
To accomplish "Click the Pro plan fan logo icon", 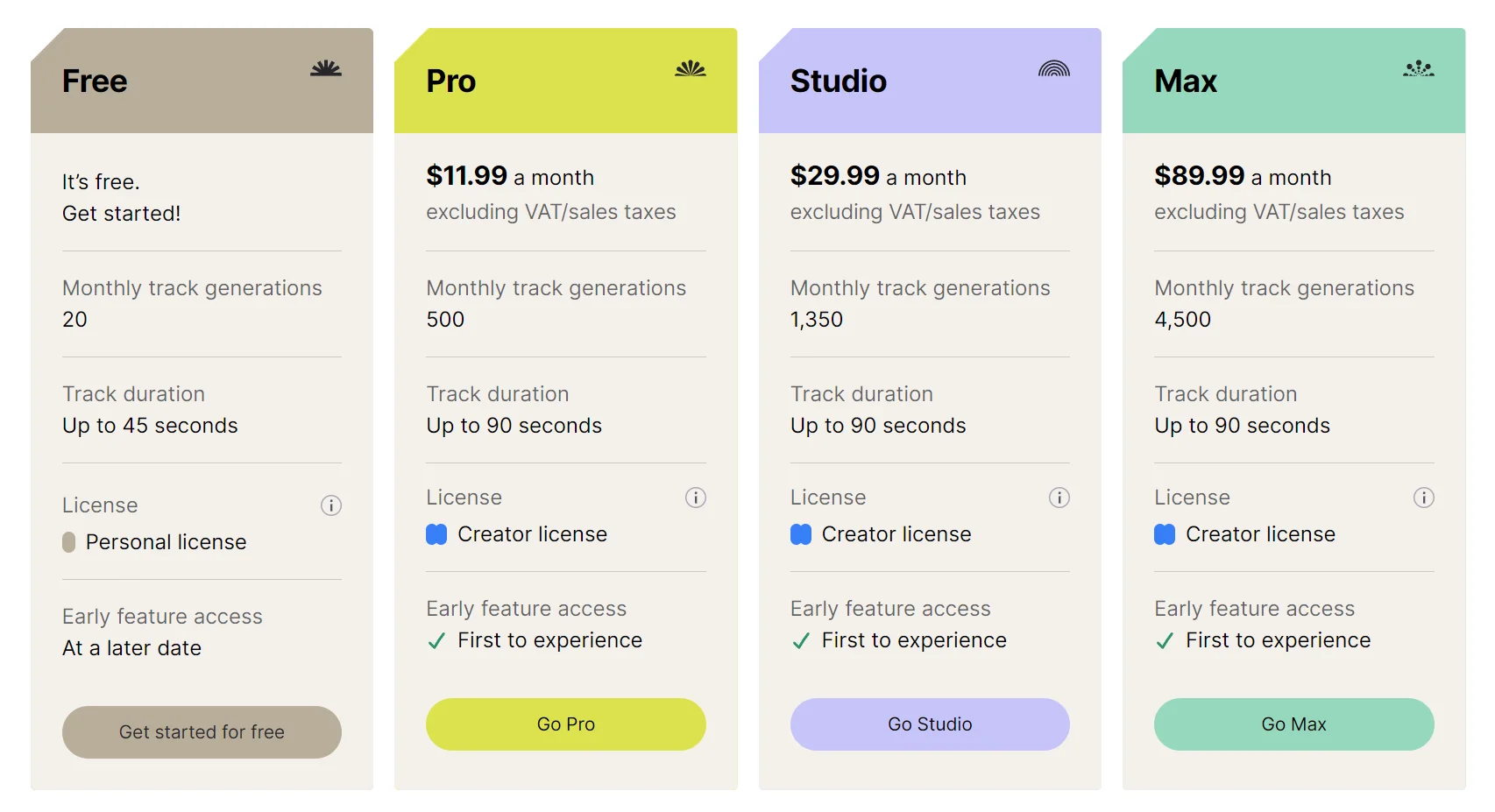I will 691,68.
